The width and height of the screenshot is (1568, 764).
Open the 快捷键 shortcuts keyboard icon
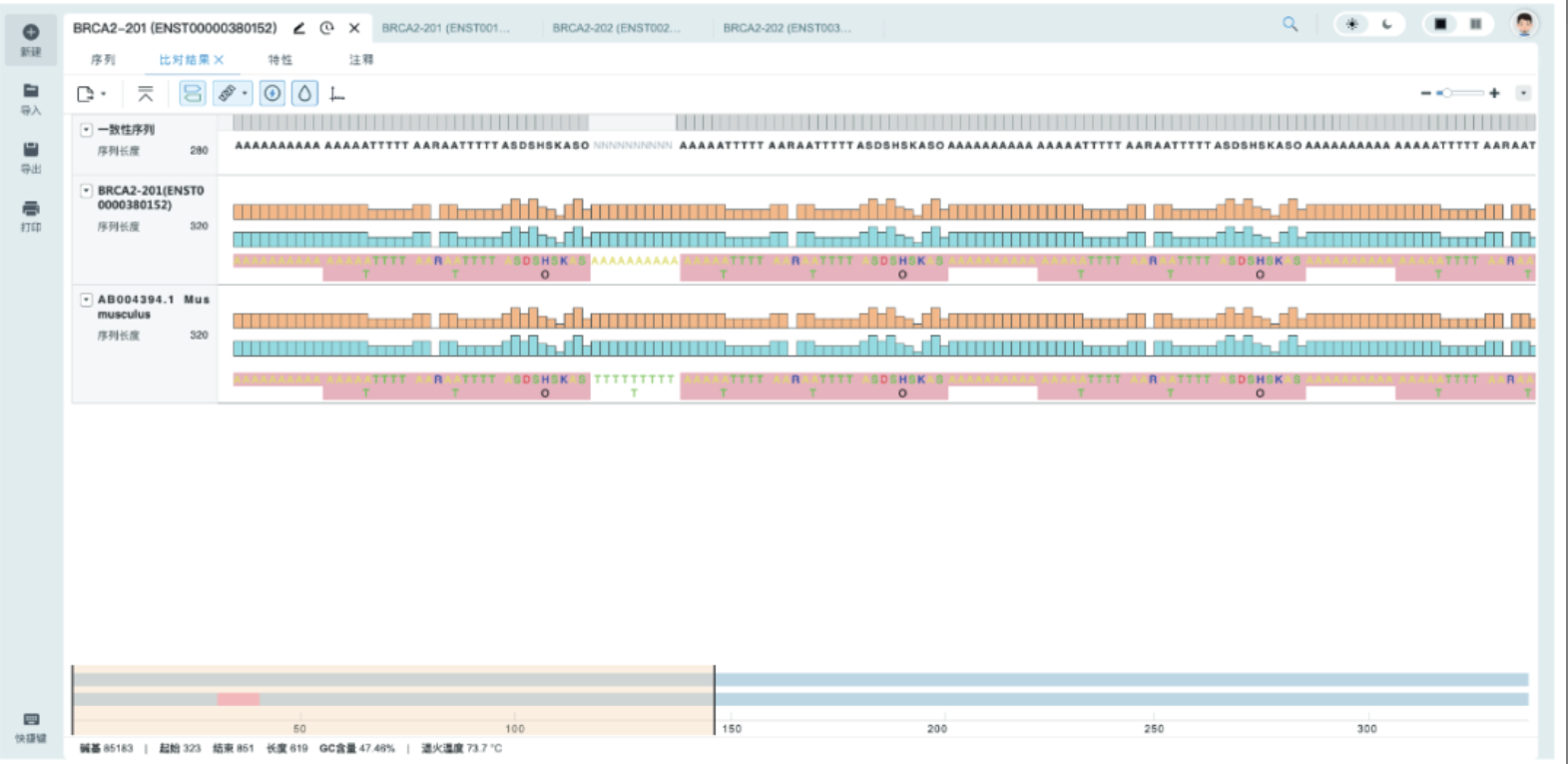31,726
